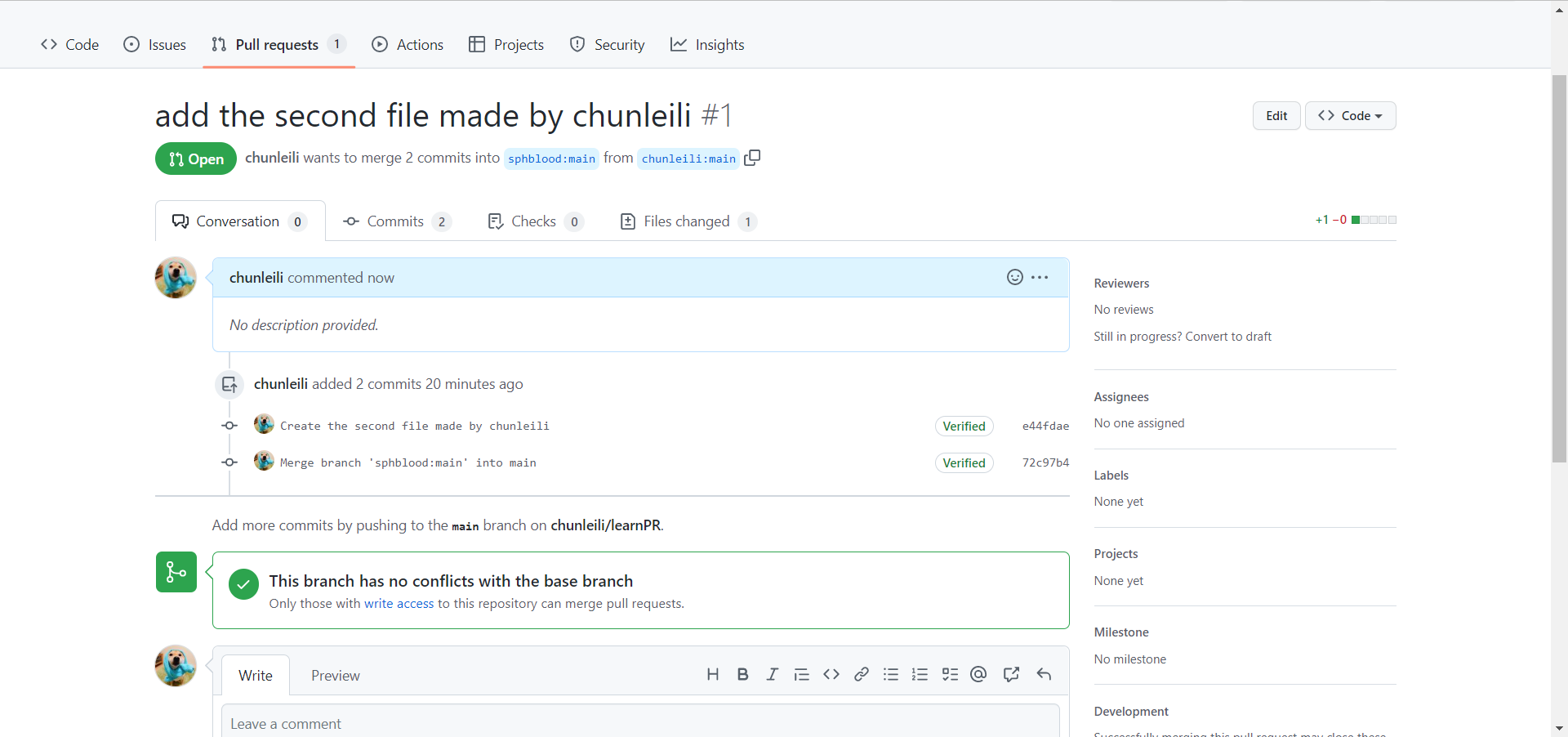Switch to the Conversation tab

click(x=240, y=221)
